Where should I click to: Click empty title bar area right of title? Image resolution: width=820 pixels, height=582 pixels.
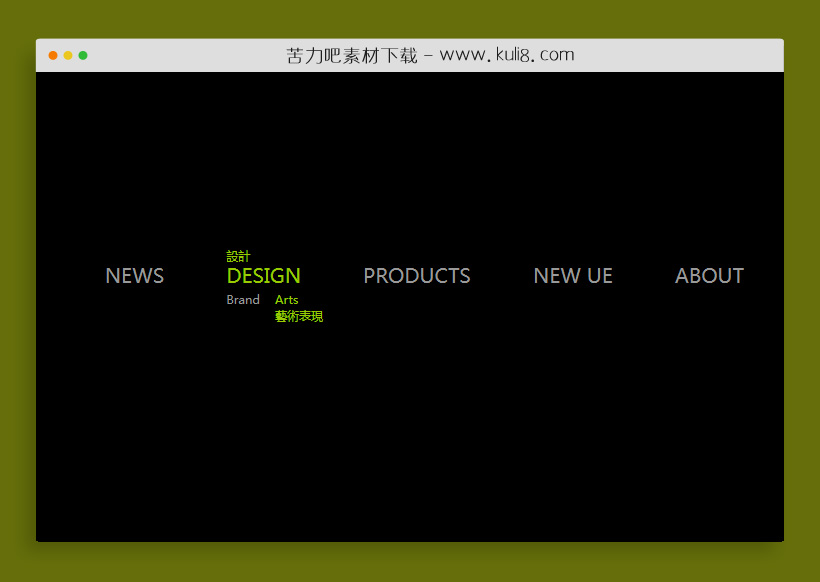680,55
